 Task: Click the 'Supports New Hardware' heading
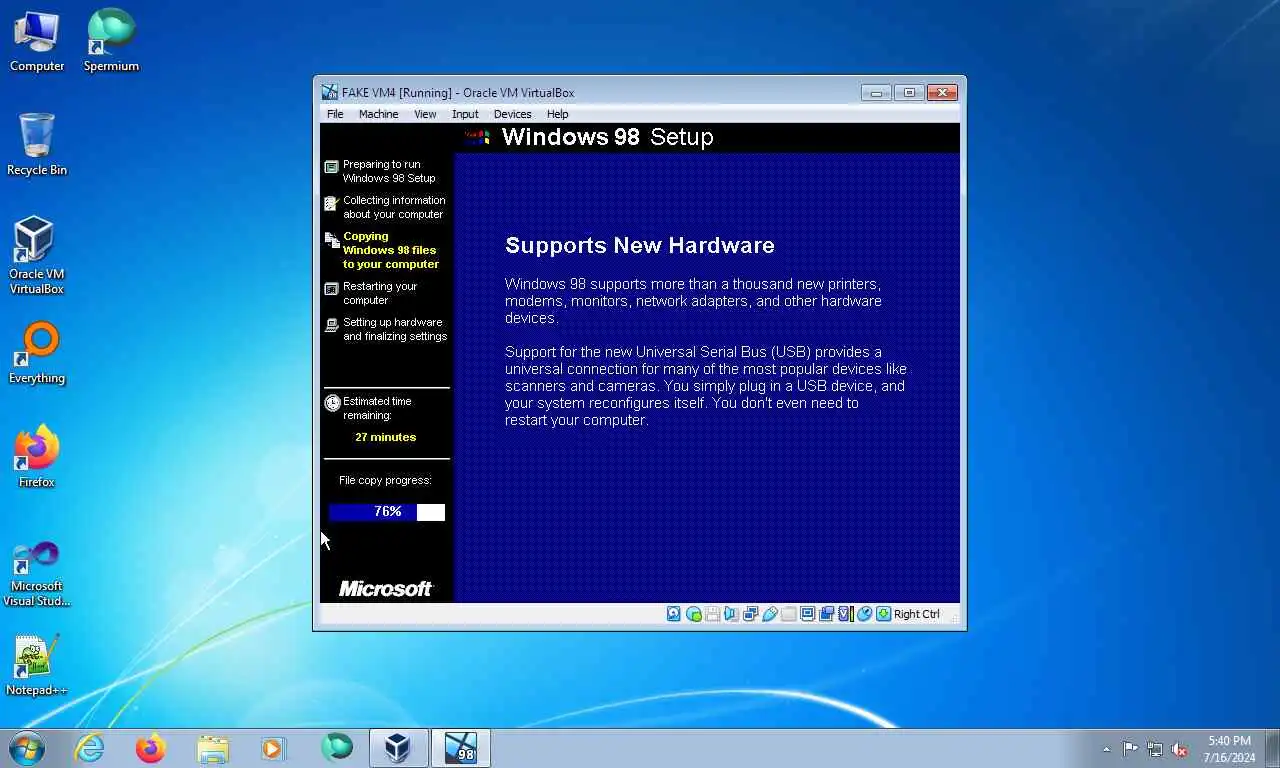point(640,245)
